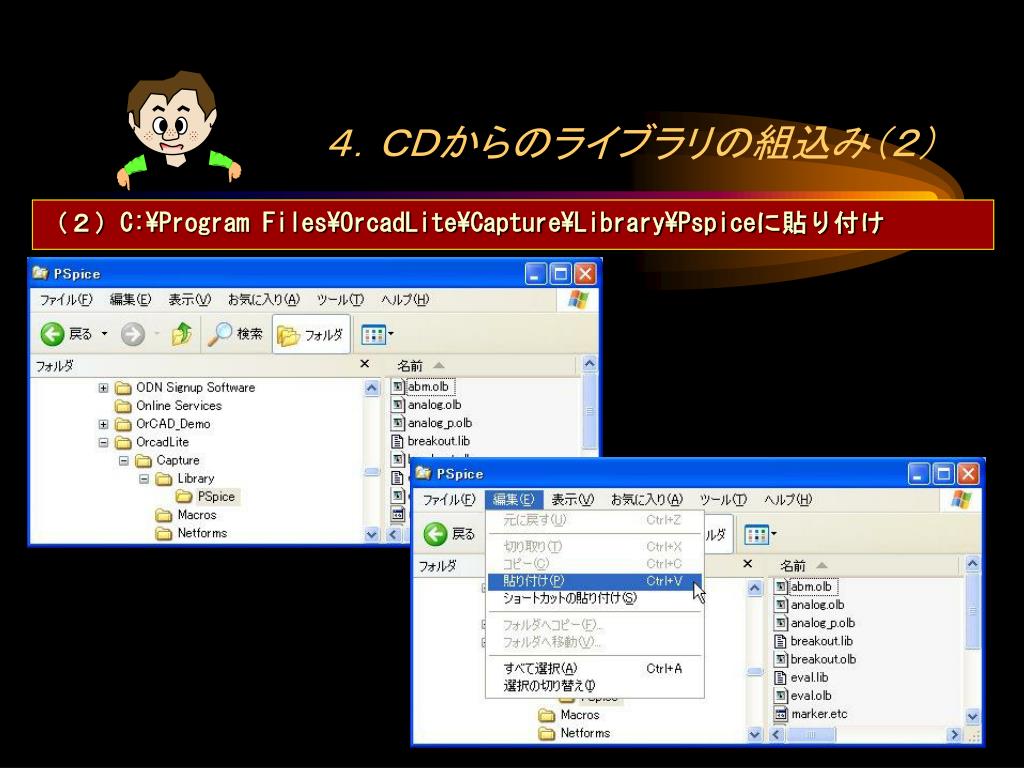Click horizontal scrollbar thumb in front file list
This screenshot has height=768, width=1024.
[810, 735]
